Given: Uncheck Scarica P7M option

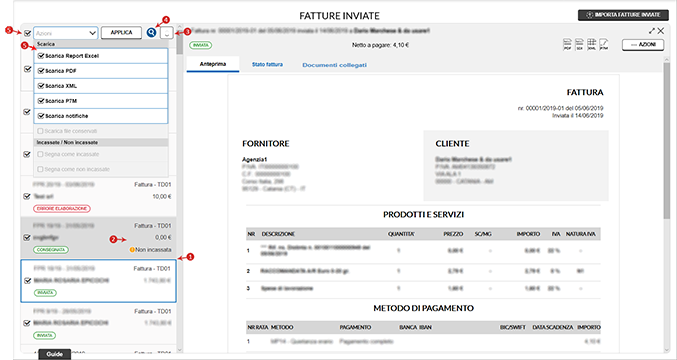Looking at the screenshot, I should point(41,101).
